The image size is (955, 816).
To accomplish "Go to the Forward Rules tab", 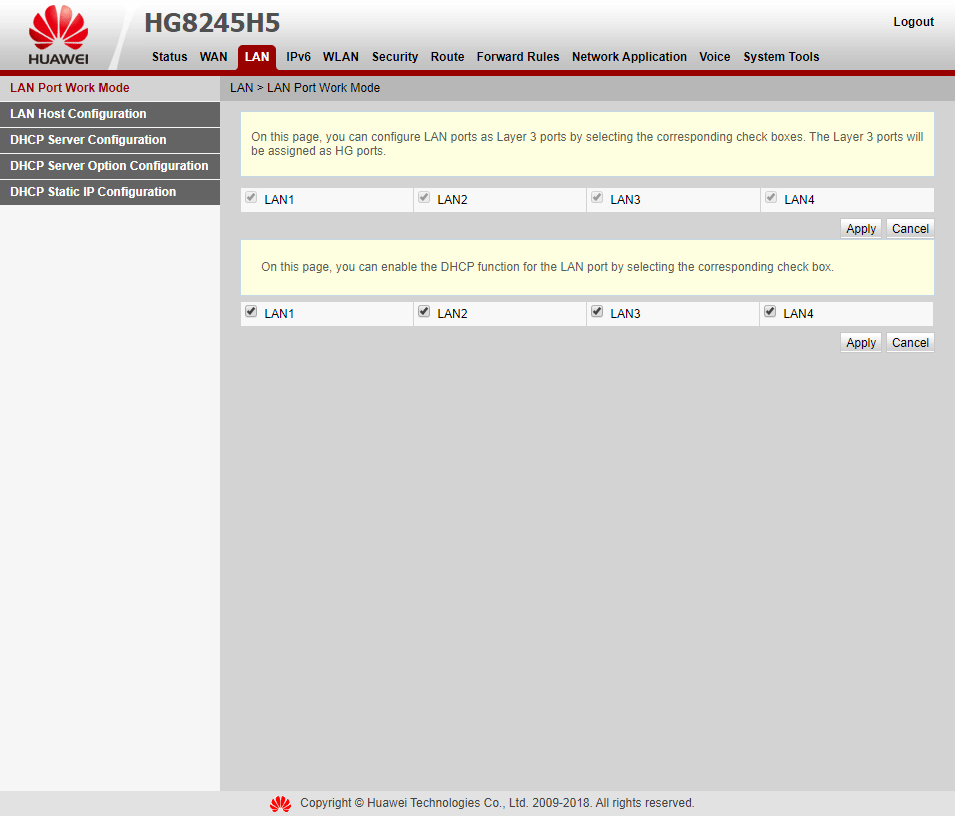I will click(518, 57).
